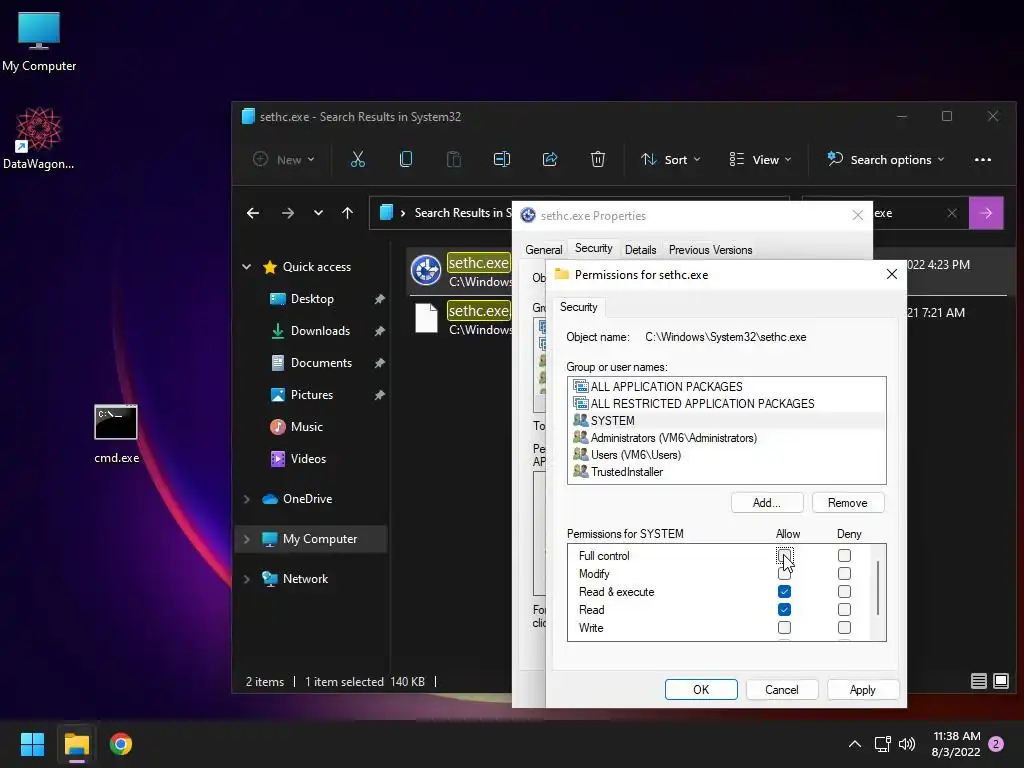Open File Explorer from the taskbar
Viewport: 1024px width, 768px height.
pyautogui.click(x=76, y=744)
